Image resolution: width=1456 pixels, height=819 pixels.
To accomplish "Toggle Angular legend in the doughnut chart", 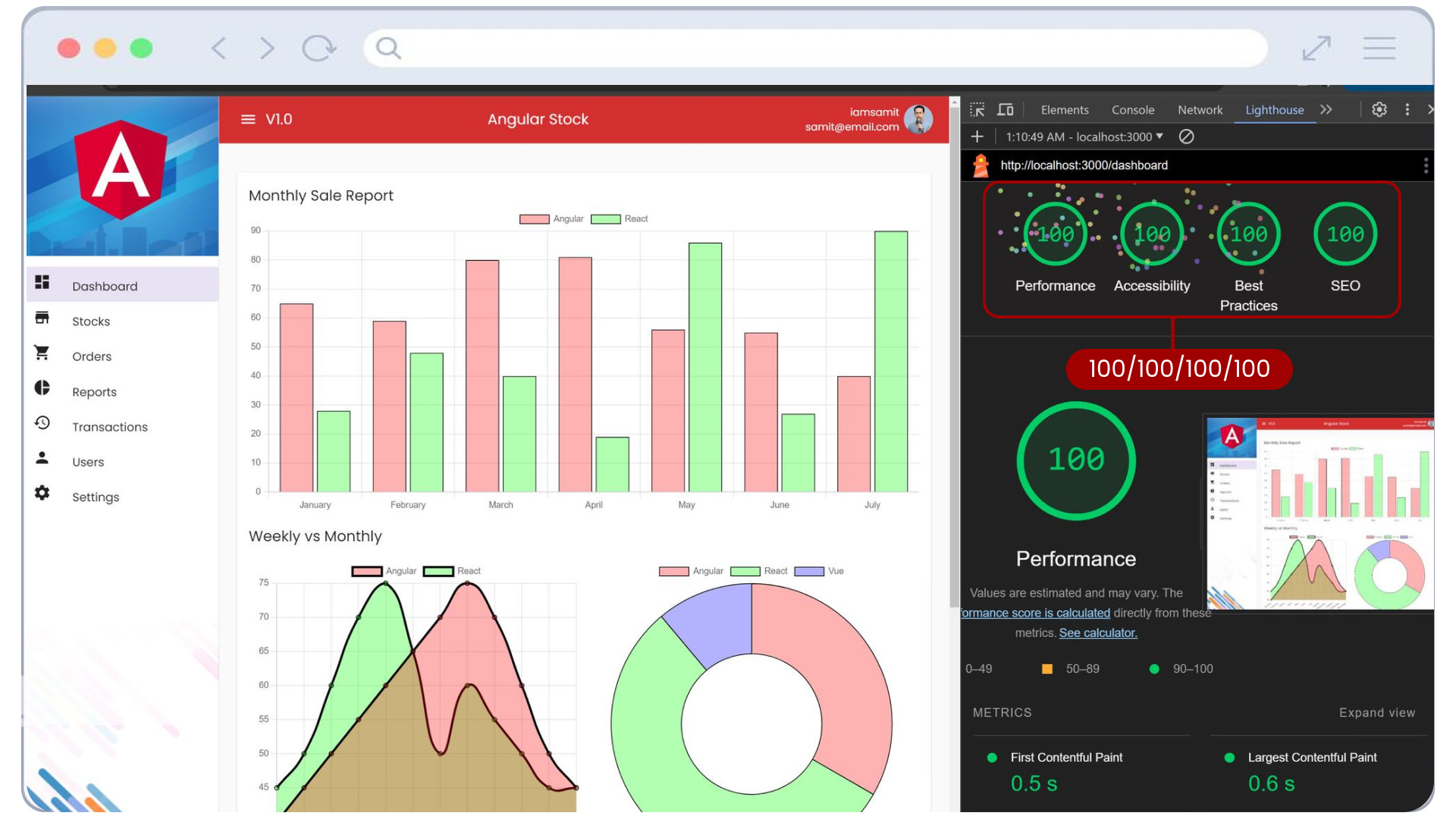I will tap(691, 571).
